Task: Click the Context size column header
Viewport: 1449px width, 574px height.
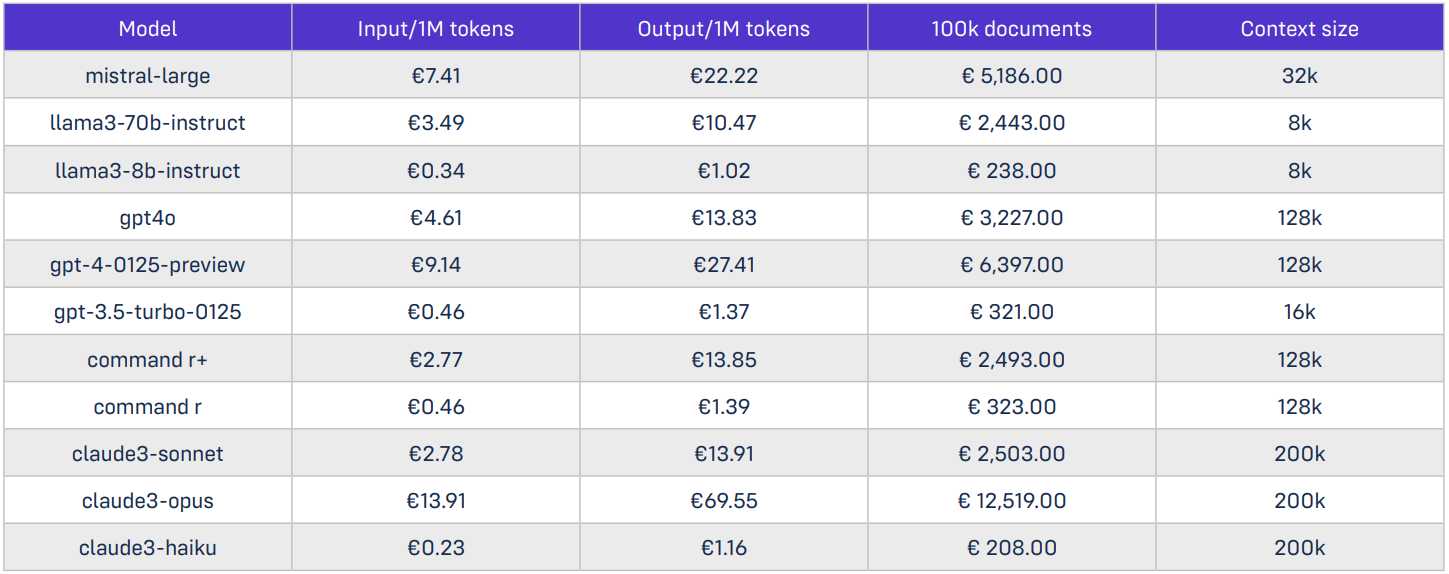Action: 1299,28
